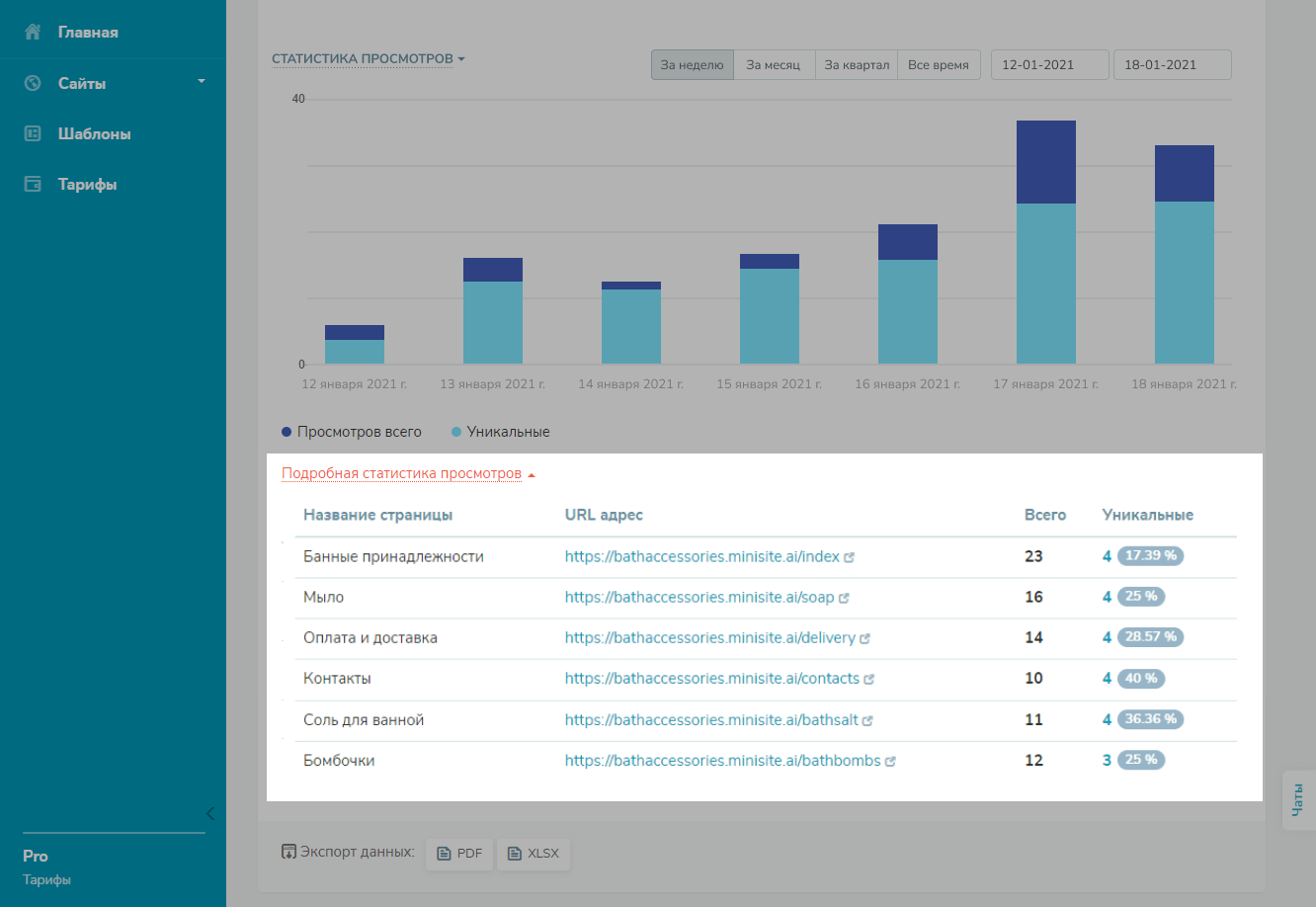Click the globe icon beside Сайты
Screen dimensions: 1316x907
(x=33, y=83)
